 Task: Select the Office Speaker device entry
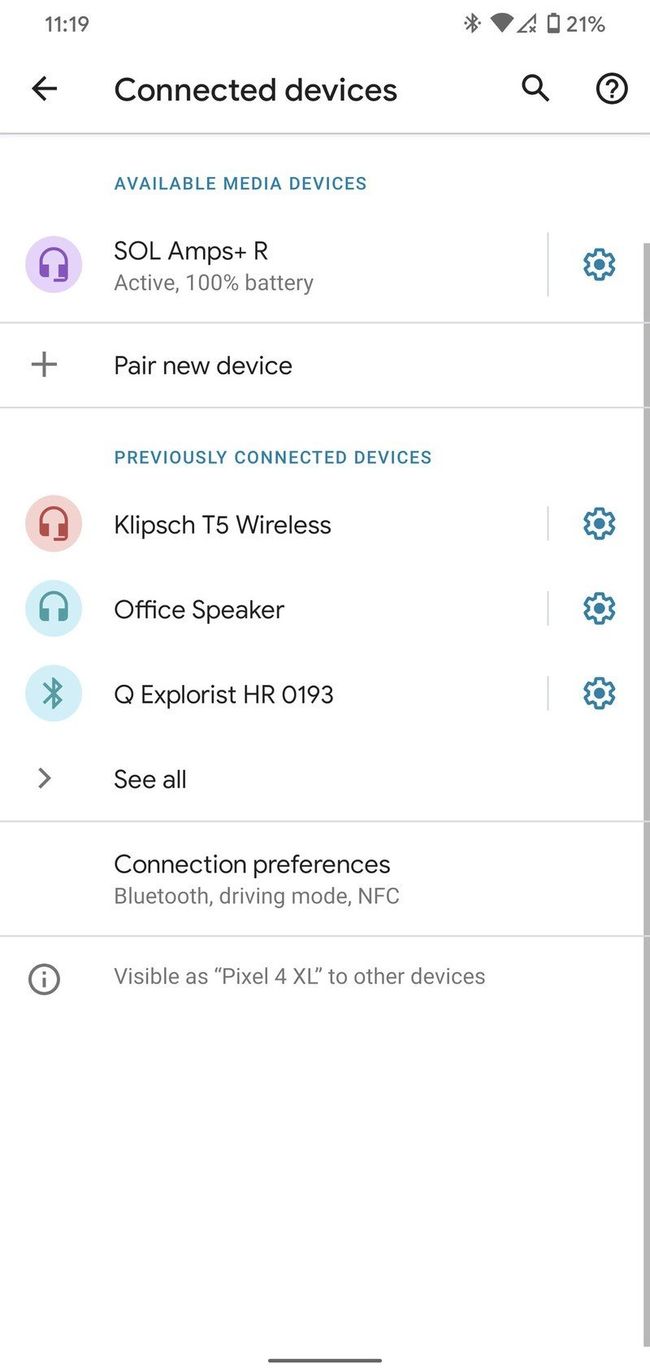point(198,608)
